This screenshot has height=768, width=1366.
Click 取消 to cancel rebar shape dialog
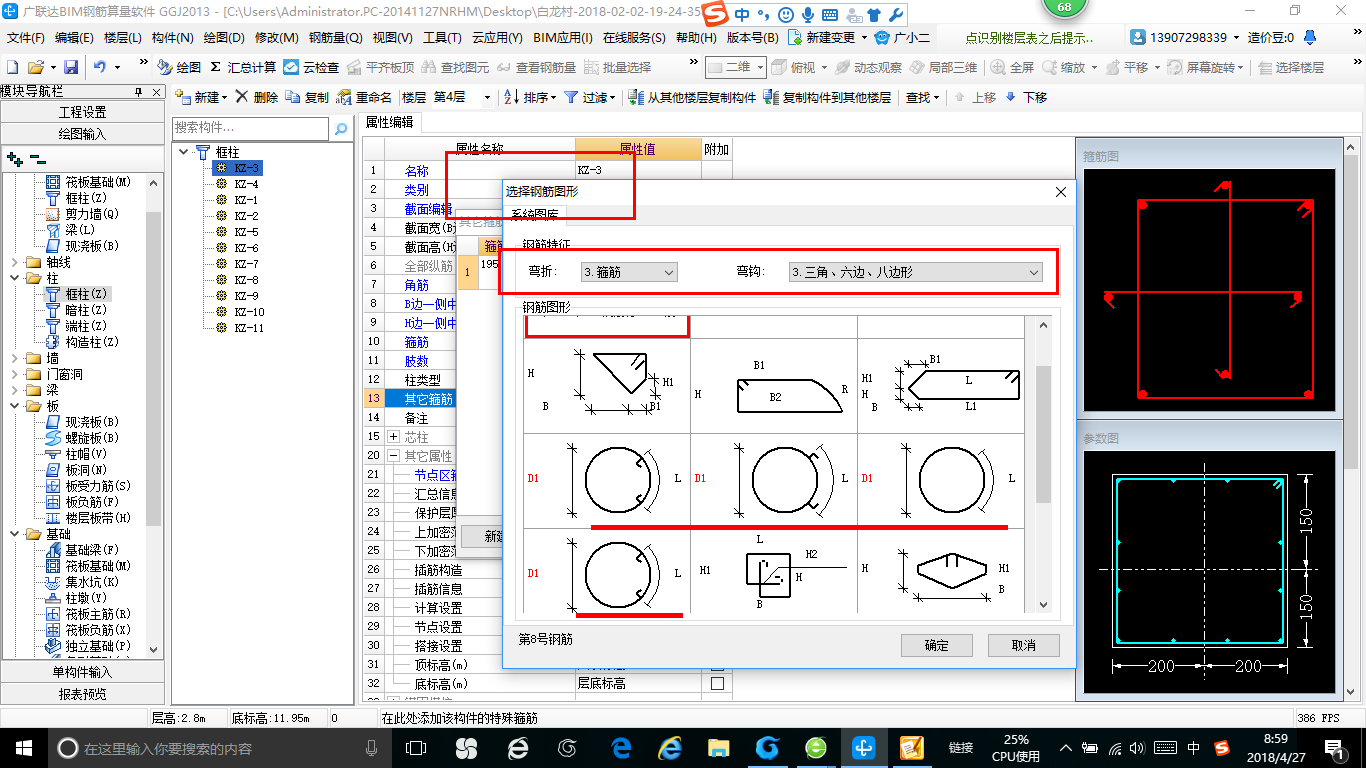coord(1023,645)
